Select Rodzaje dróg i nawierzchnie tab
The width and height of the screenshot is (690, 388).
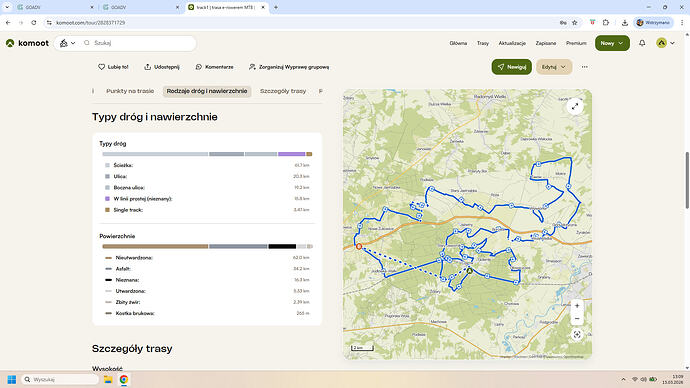pos(207,91)
